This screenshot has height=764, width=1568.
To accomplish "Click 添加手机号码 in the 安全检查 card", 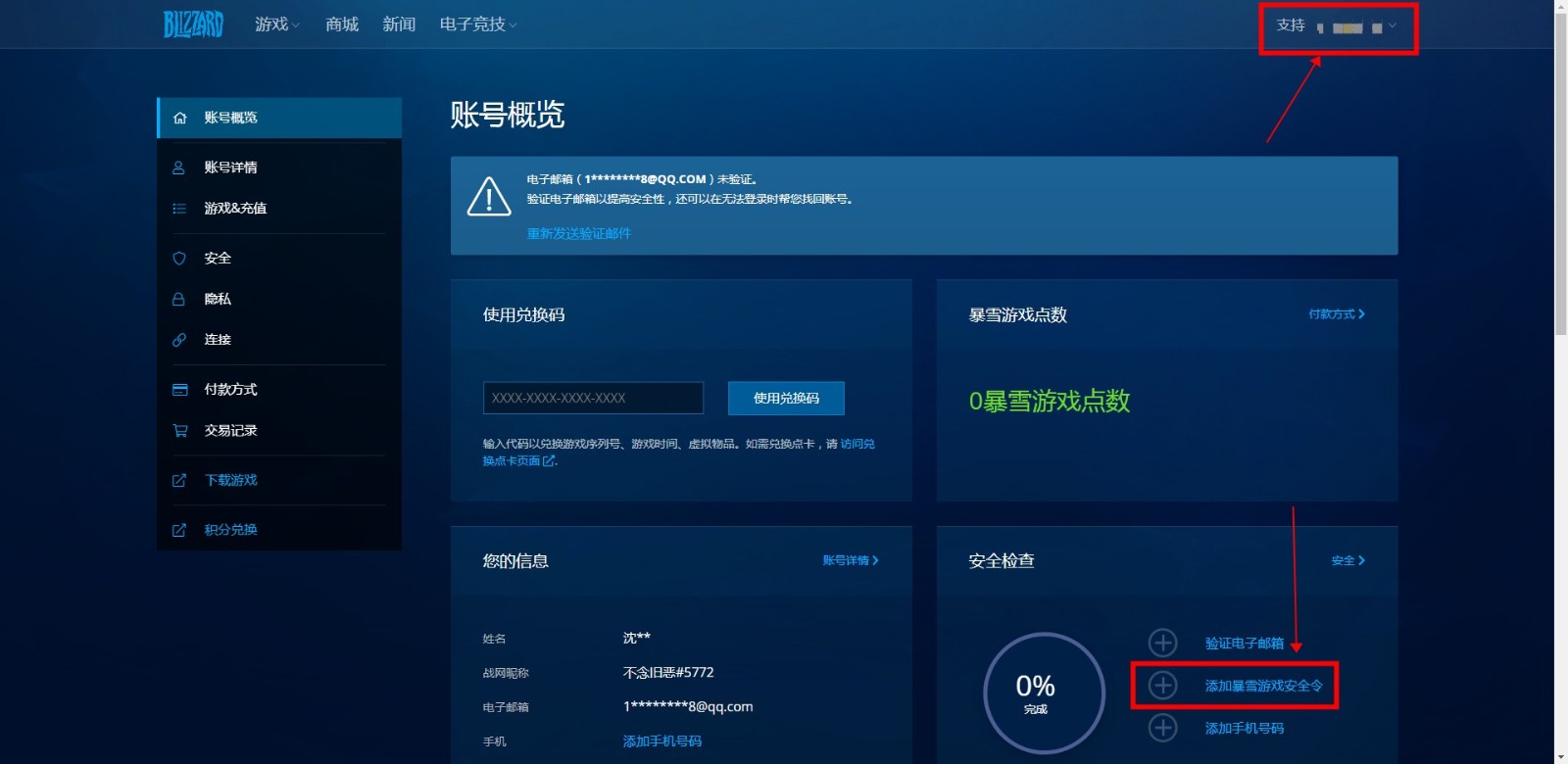I will point(1245,729).
